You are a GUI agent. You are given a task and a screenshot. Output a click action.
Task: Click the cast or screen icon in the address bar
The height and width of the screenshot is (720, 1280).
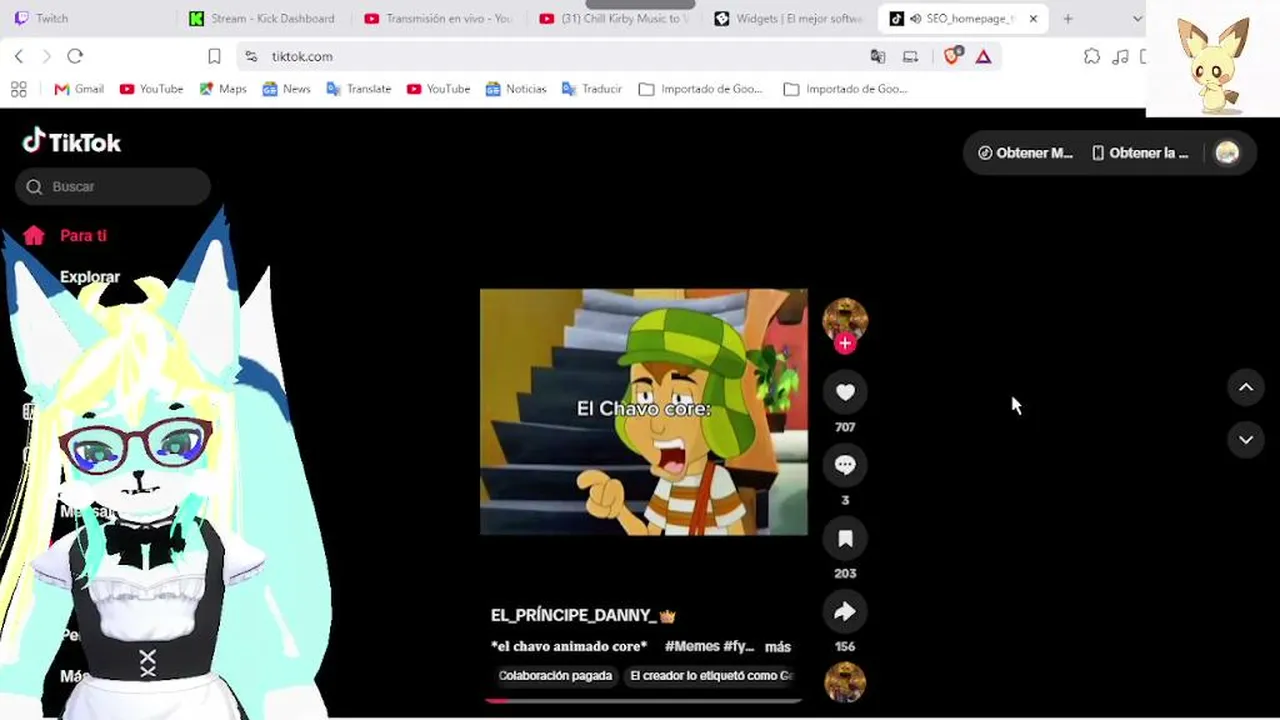[x=910, y=56]
